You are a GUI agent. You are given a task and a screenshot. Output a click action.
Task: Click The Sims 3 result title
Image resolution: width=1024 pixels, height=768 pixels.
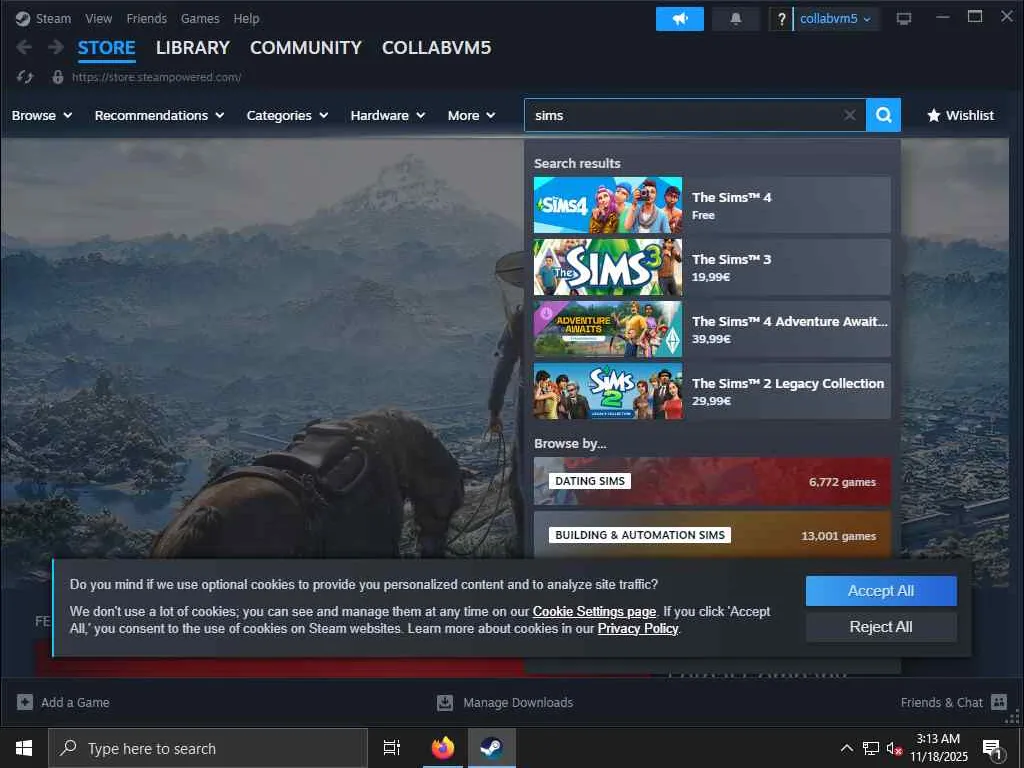pyautogui.click(x=731, y=259)
